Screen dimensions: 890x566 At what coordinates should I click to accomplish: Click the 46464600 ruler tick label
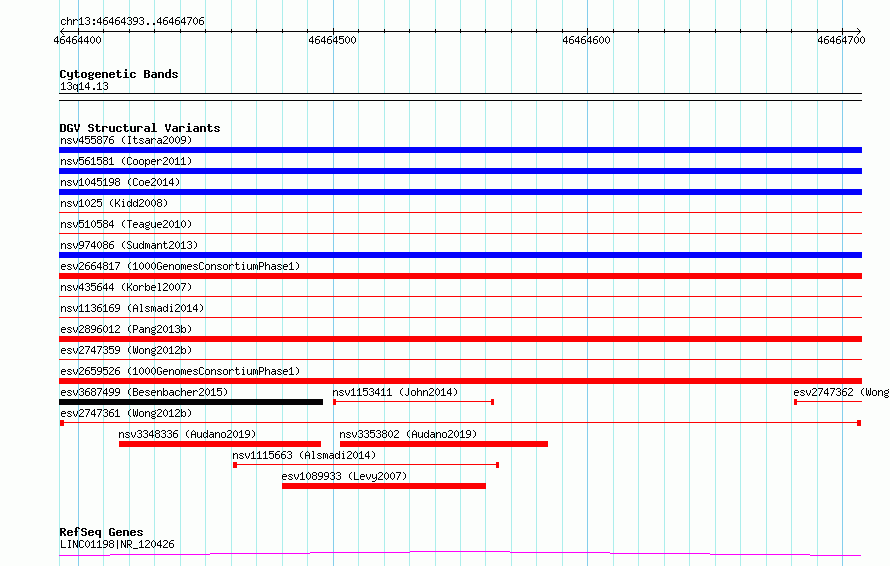[x=586, y=40]
